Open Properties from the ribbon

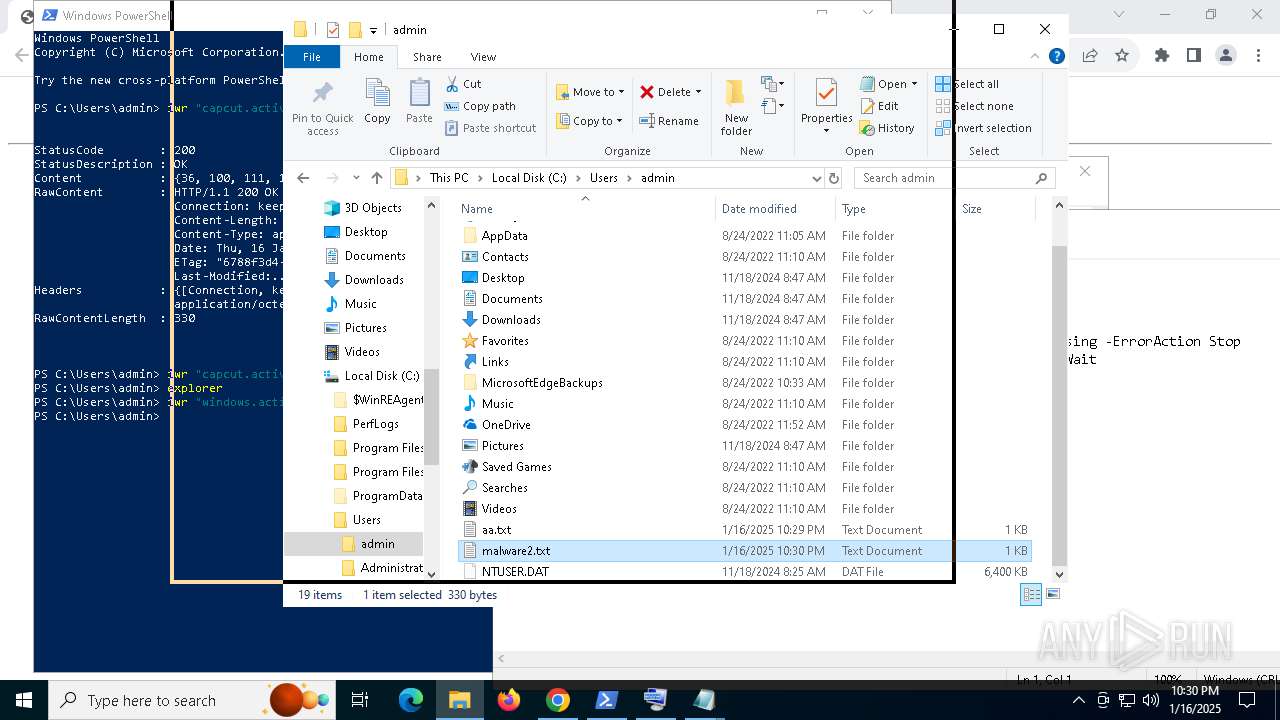click(826, 106)
